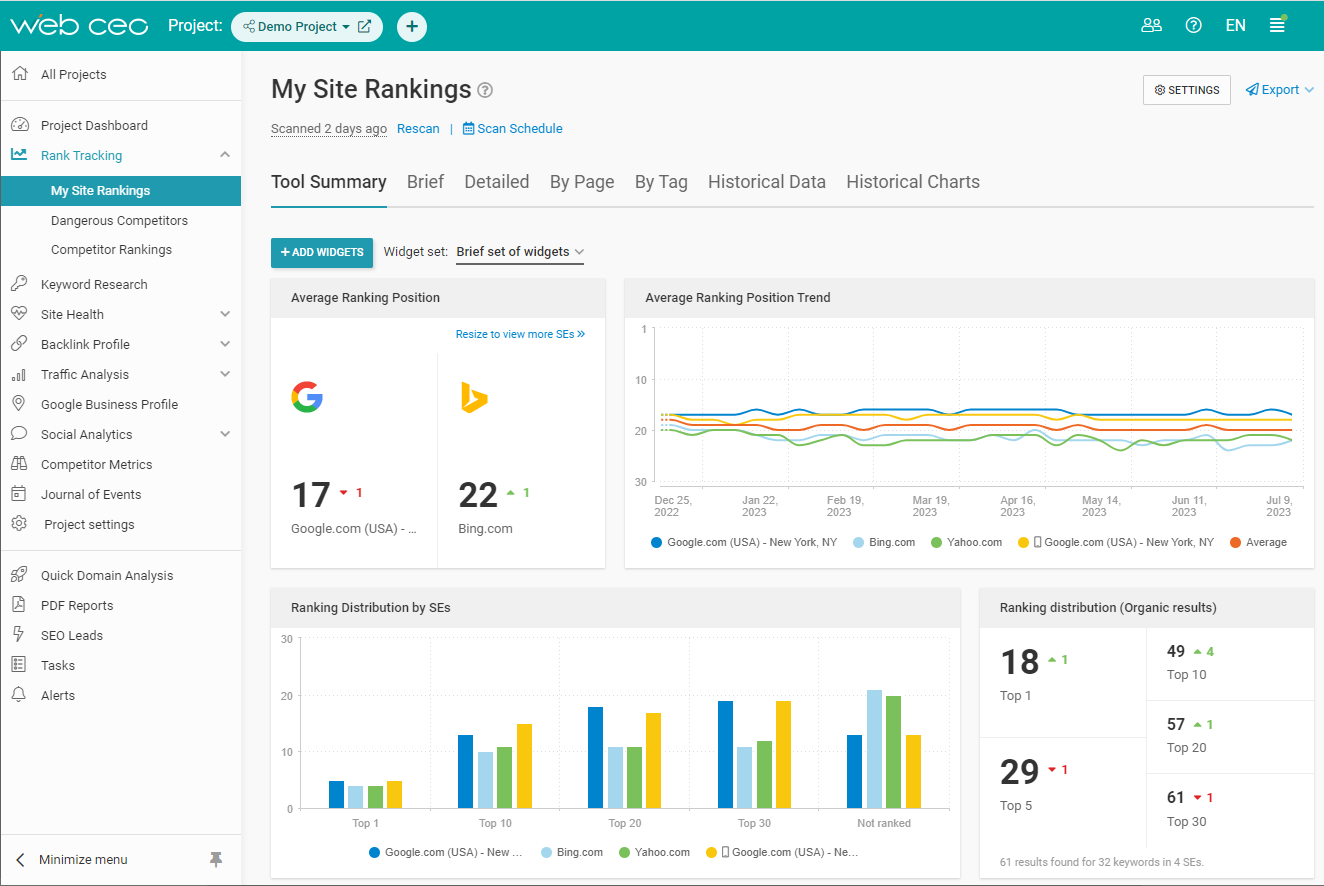Switch to the Historical Data tab

[x=767, y=182]
